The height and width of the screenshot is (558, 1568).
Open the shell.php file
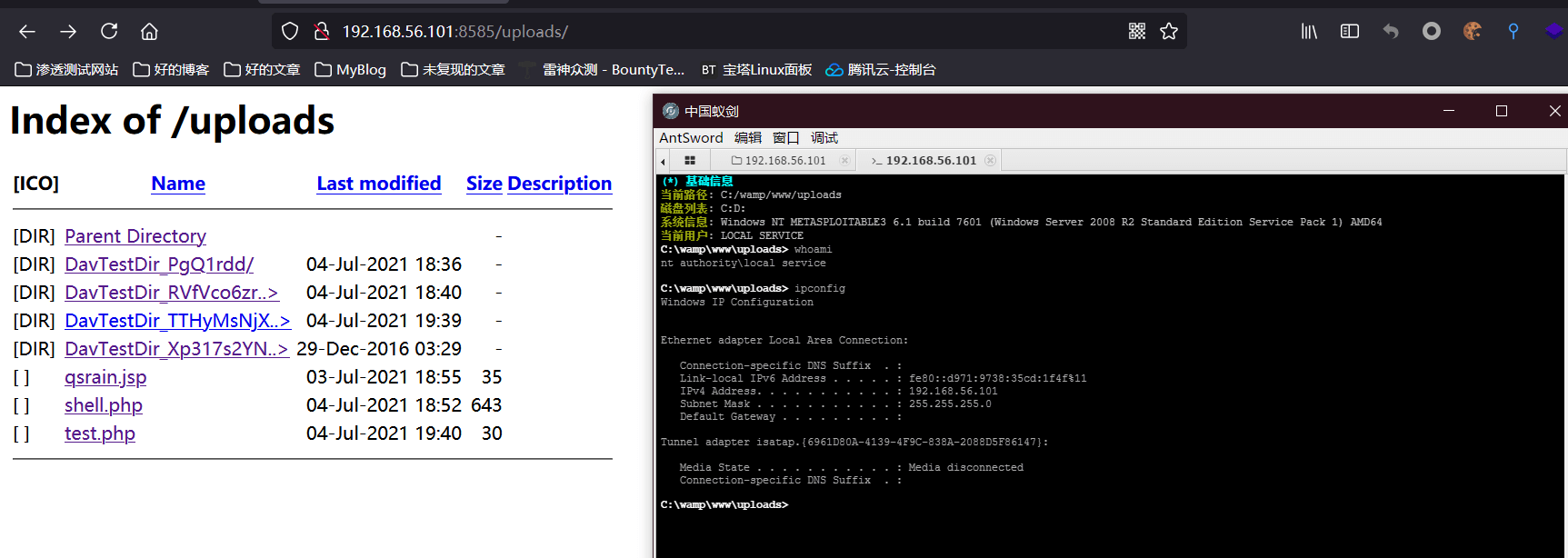pos(104,405)
